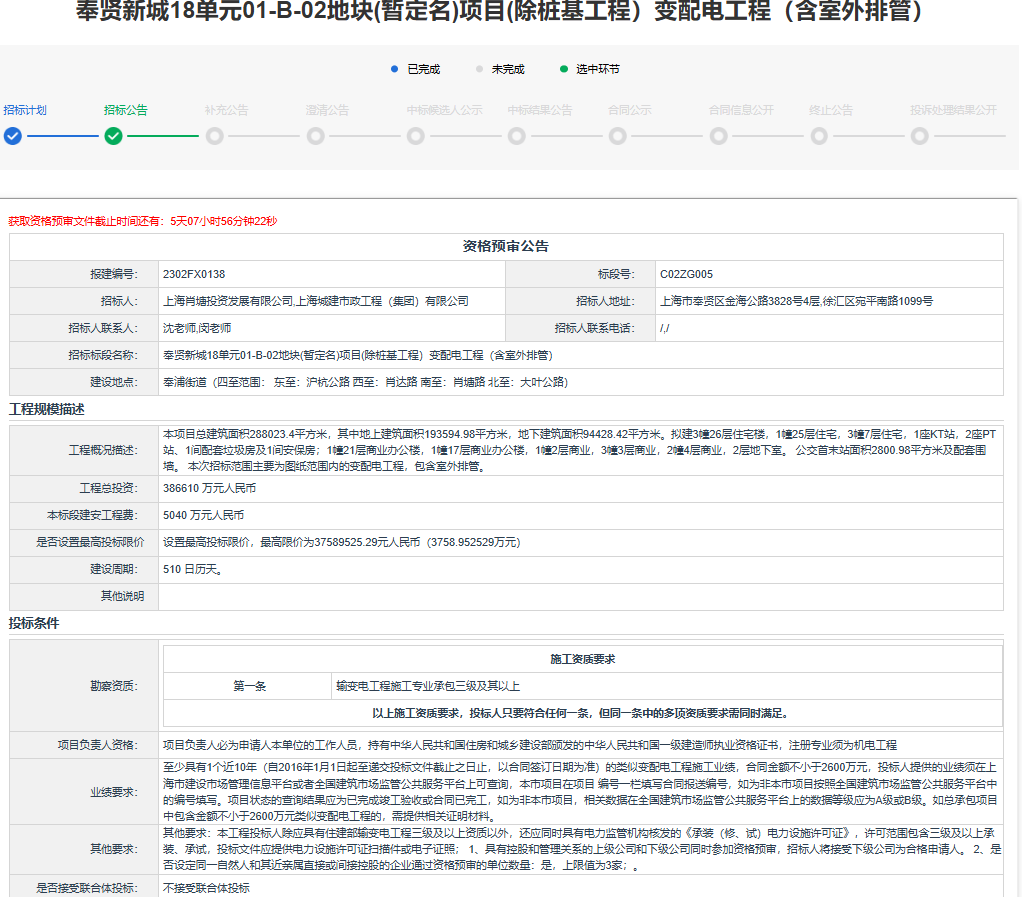Click the 澄清公告 gray step circle
The height and width of the screenshot is (897, 1022).
(x=315, y=136)
